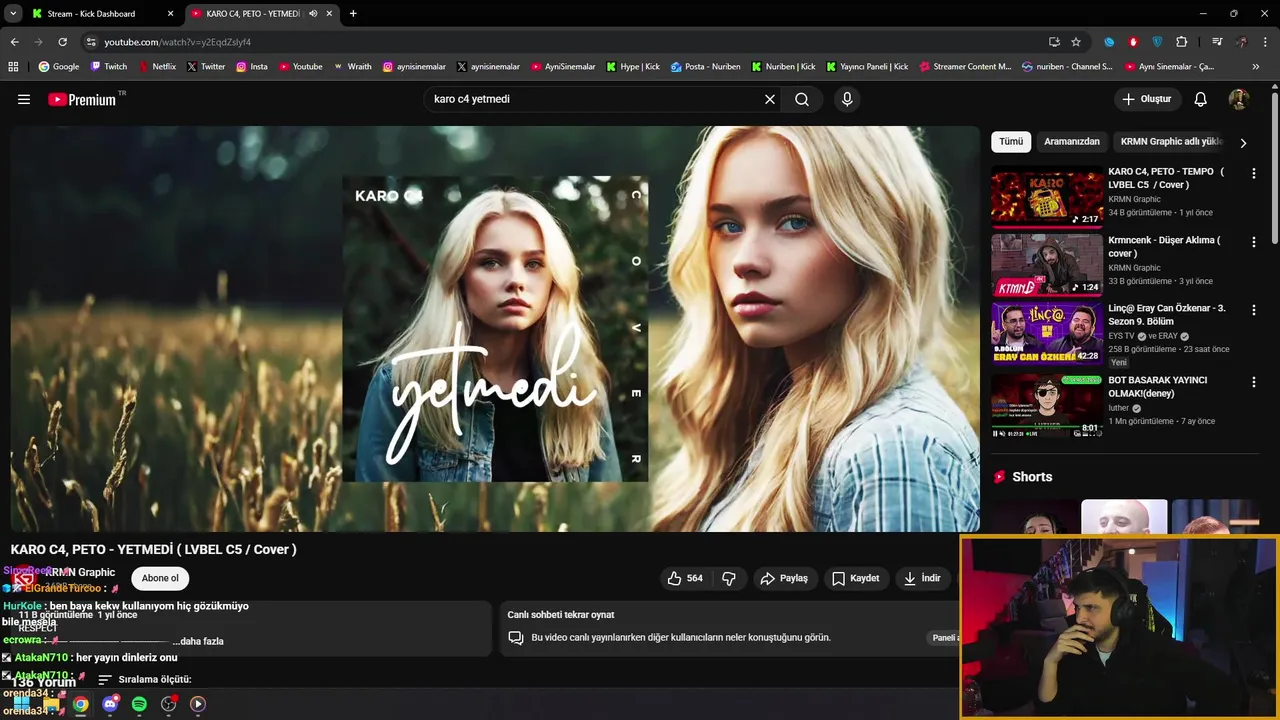Open options menu for Düşer Aklıma video
The height and width of the screenshot is (720, 1280).
[x=1253, y=242]
